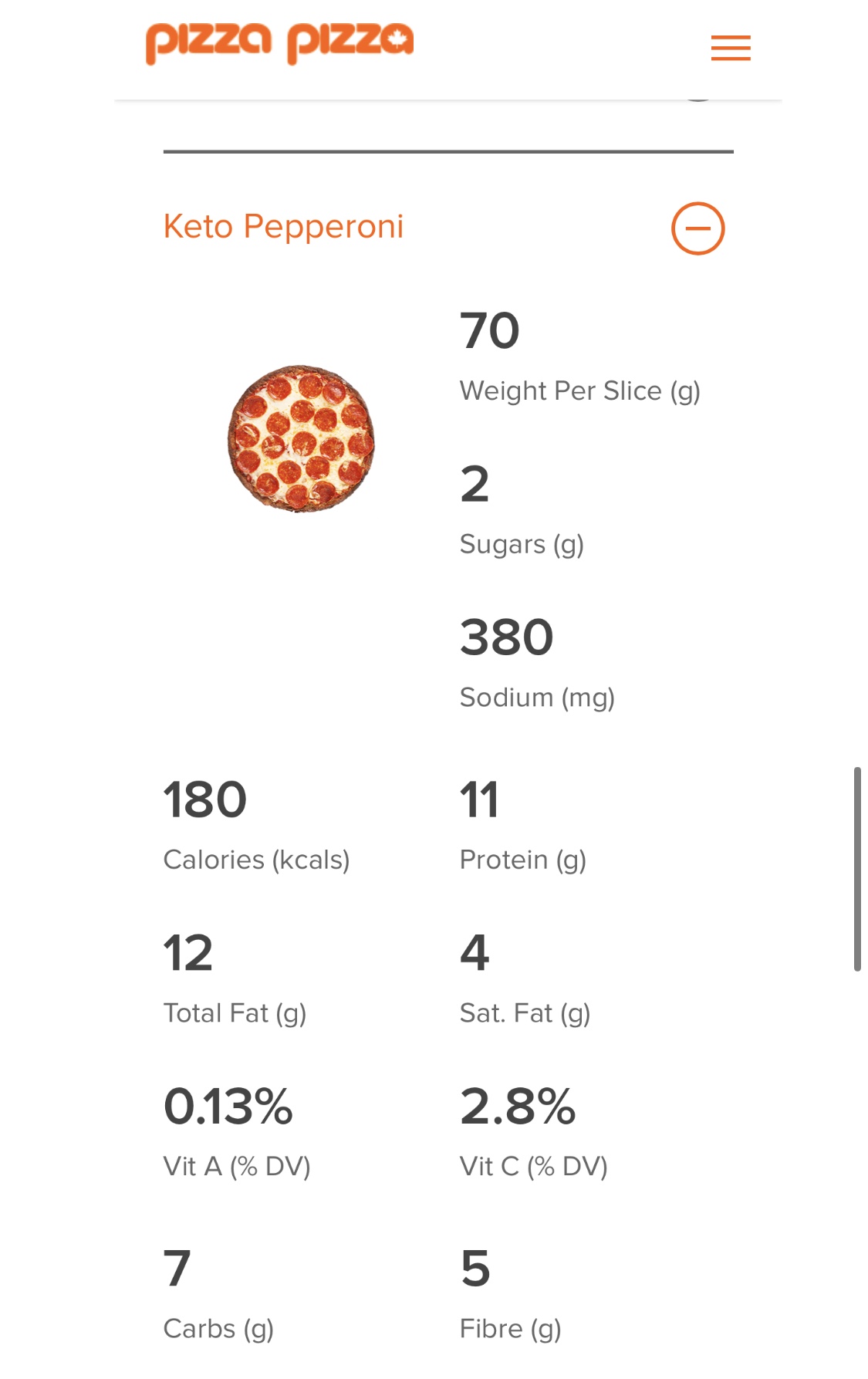This screenshot has width=868, height=1379.
Task: Select the 180 calories number
Action: tap(204, 799)
